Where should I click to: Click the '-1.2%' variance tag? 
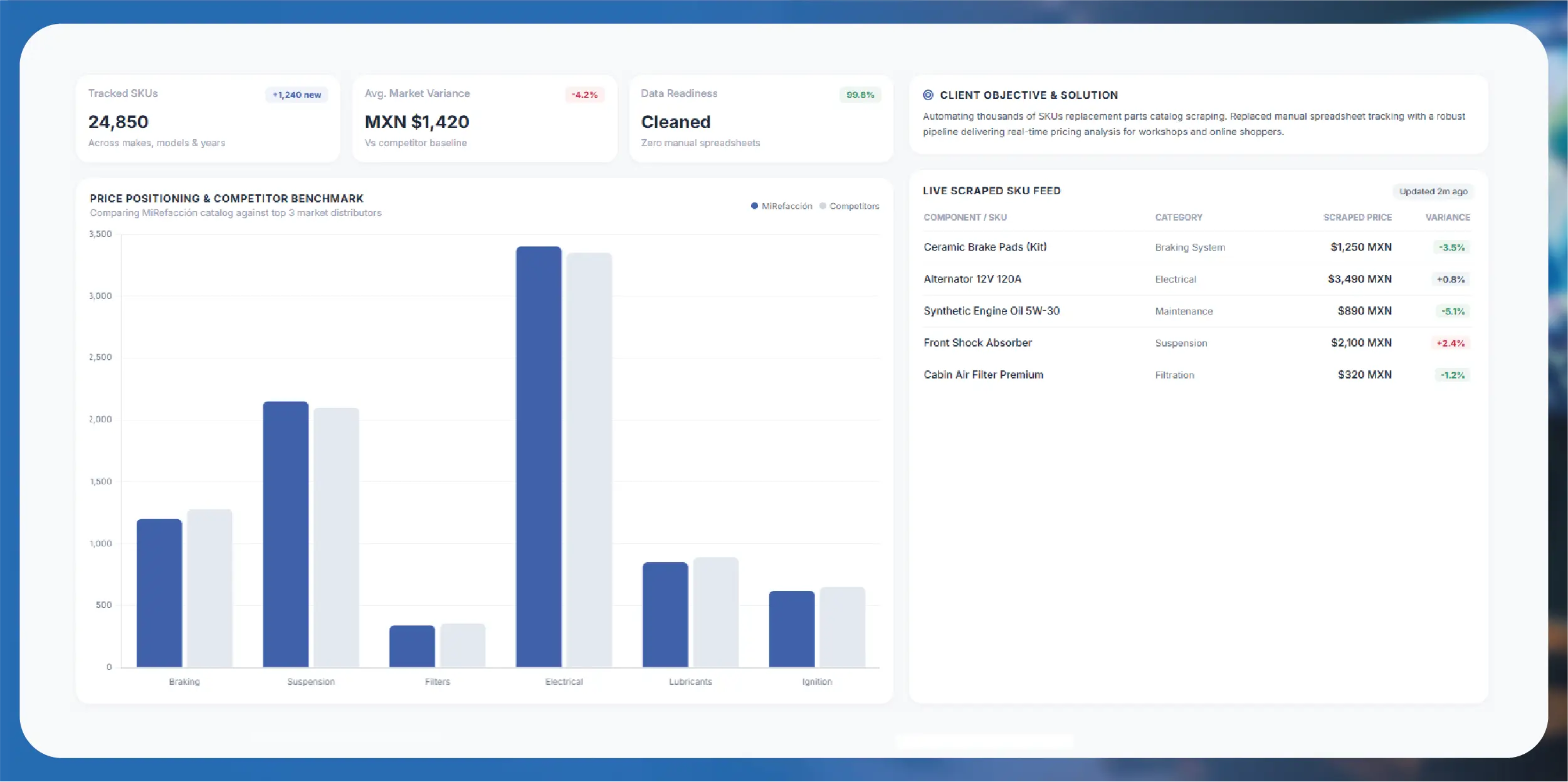pos(1453,375)
